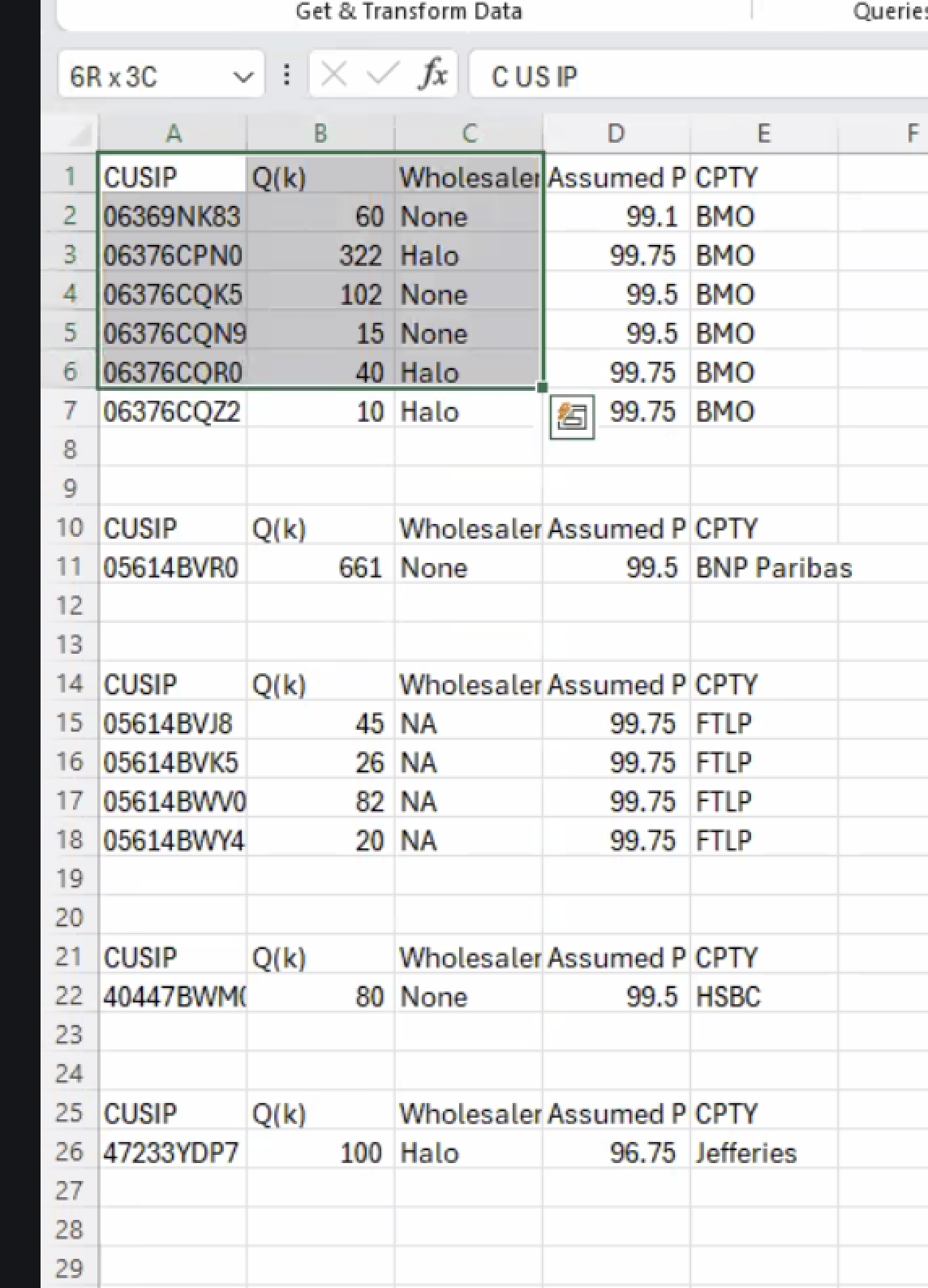Click the three-dot handle beside Name Box
The height and width of the screenshot is (1288, 928).
click(x=286, y=75)
